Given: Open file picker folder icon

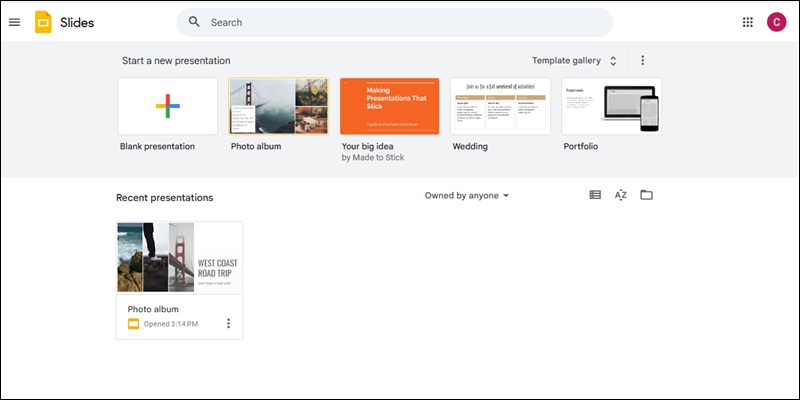Looking at the screenshot, I should pyautogui.click(x=646, y=195).
